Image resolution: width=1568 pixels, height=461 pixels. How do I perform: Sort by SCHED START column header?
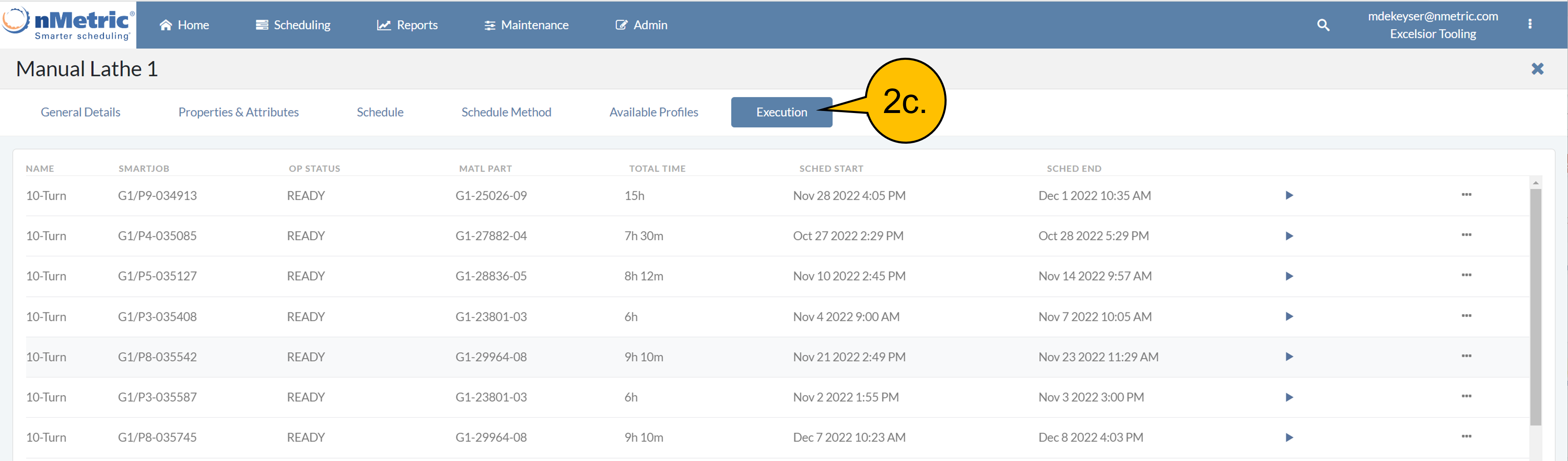click(831, 168)
